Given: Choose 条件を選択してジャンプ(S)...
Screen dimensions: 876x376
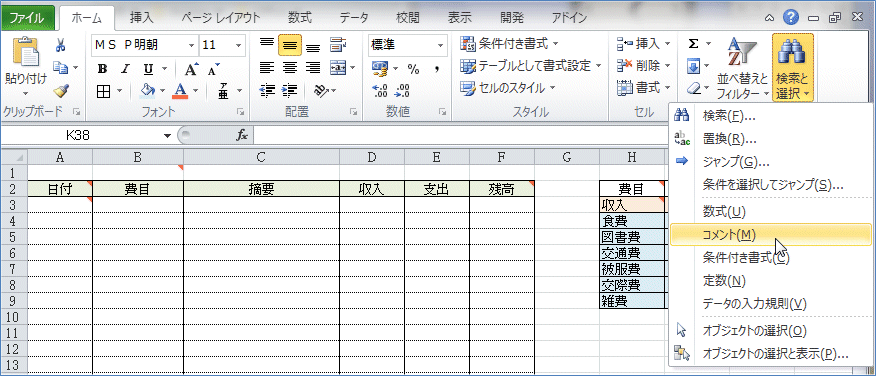Looking at the screenshot, I should (x=770, y=184).
